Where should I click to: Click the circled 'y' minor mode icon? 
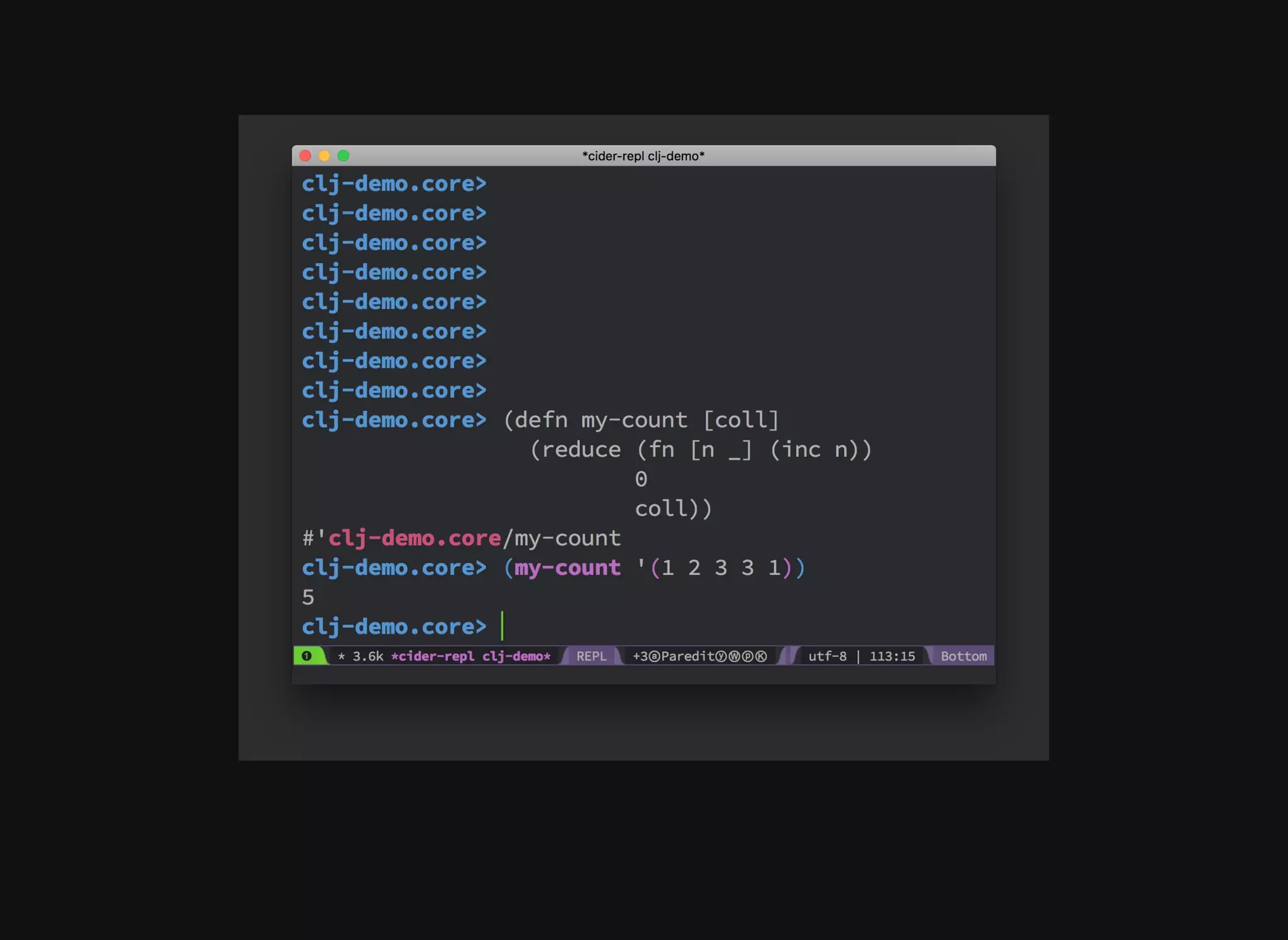pos(721,656)
